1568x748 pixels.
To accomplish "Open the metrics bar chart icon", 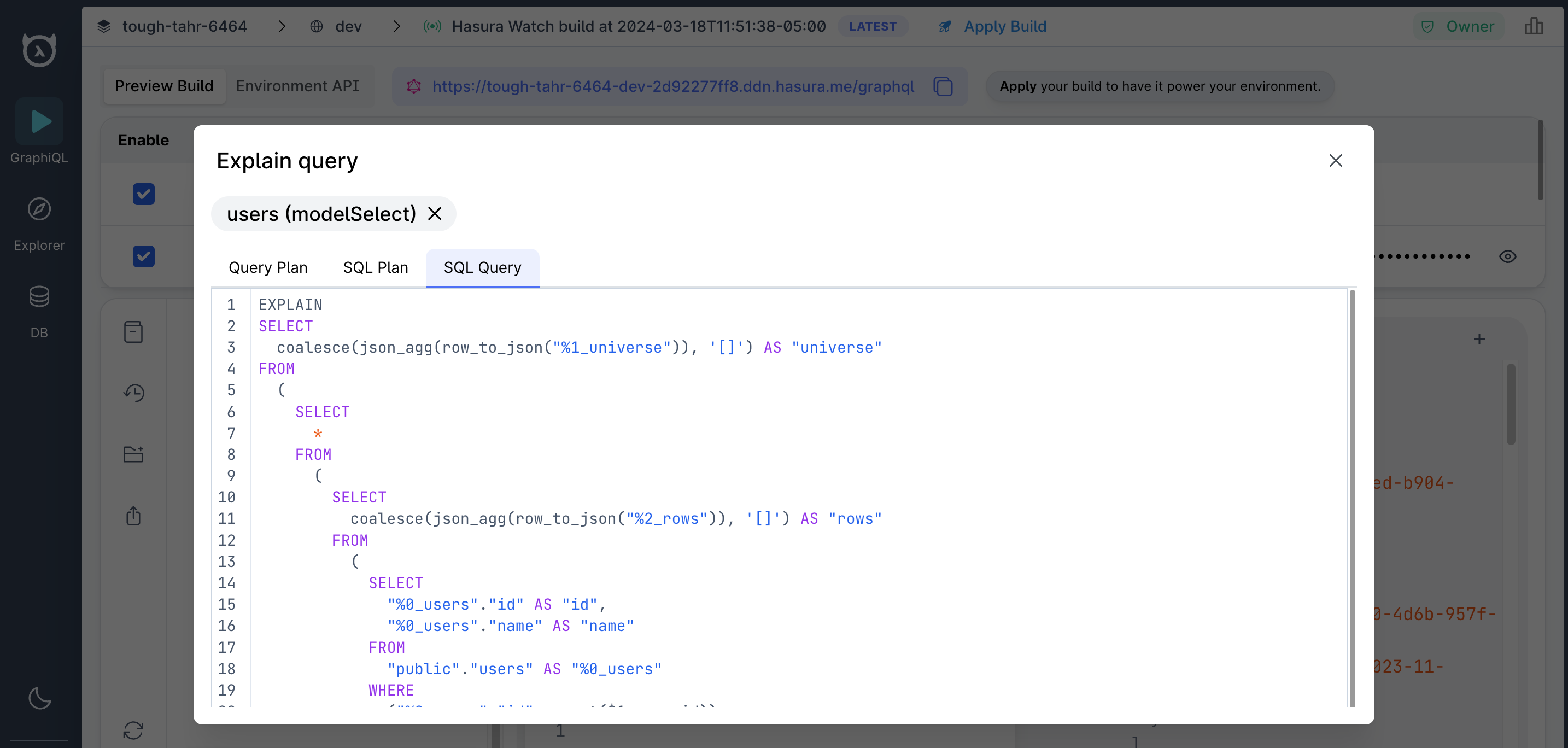I will click(1534, 26).
